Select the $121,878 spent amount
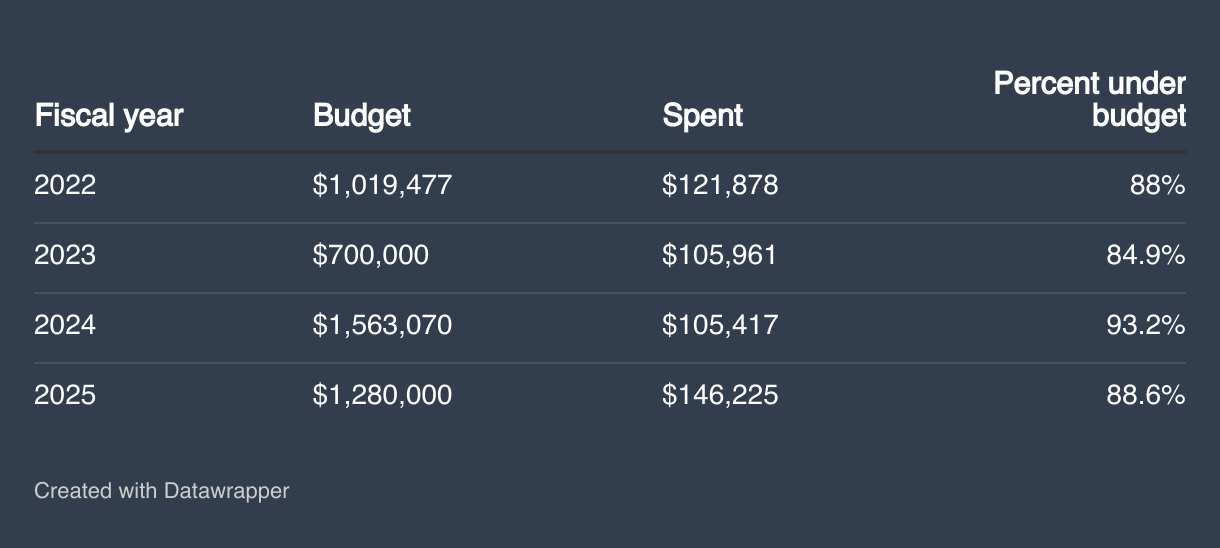 coord(720,185)
